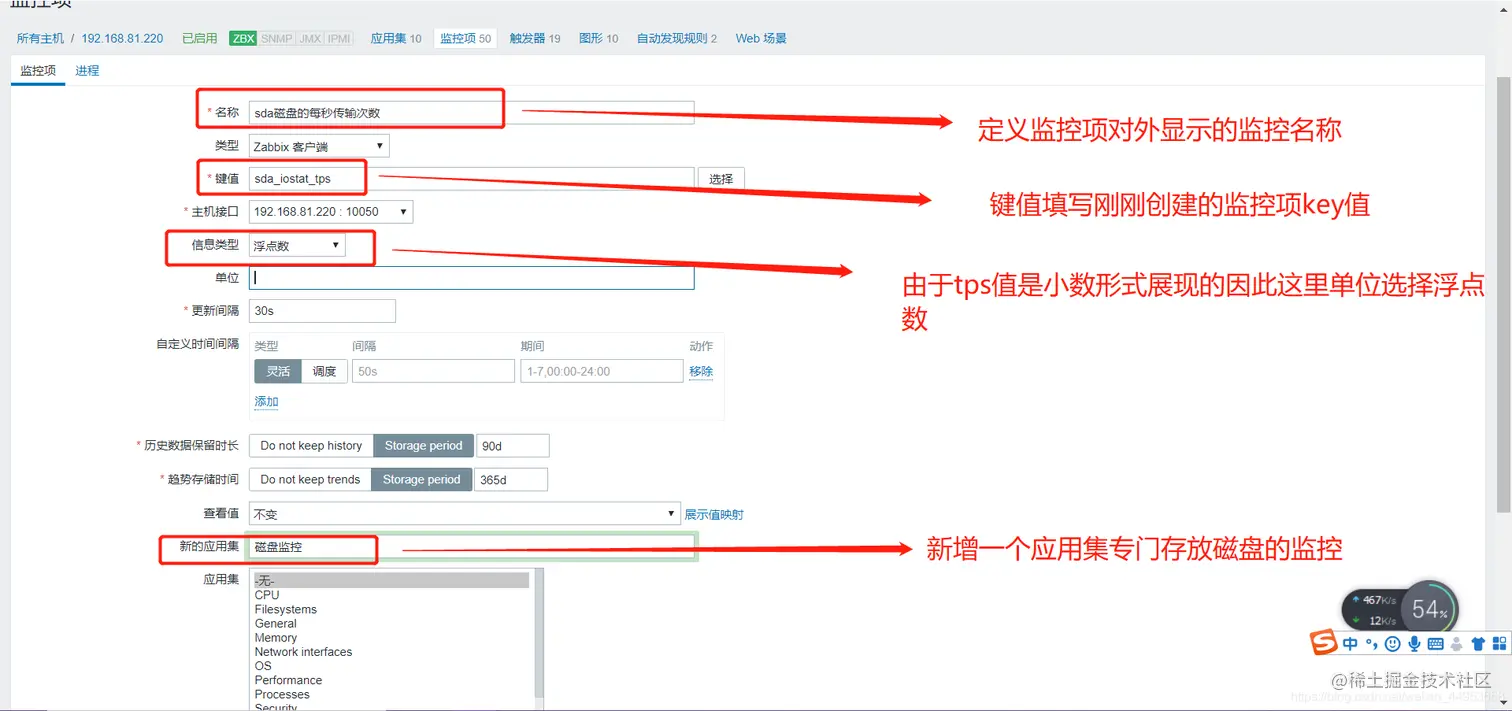Image resolution: width=1512 pixels, height=711 pixels.
Task: Click the IPMI availability badge
Action: [x=340, y=39]
